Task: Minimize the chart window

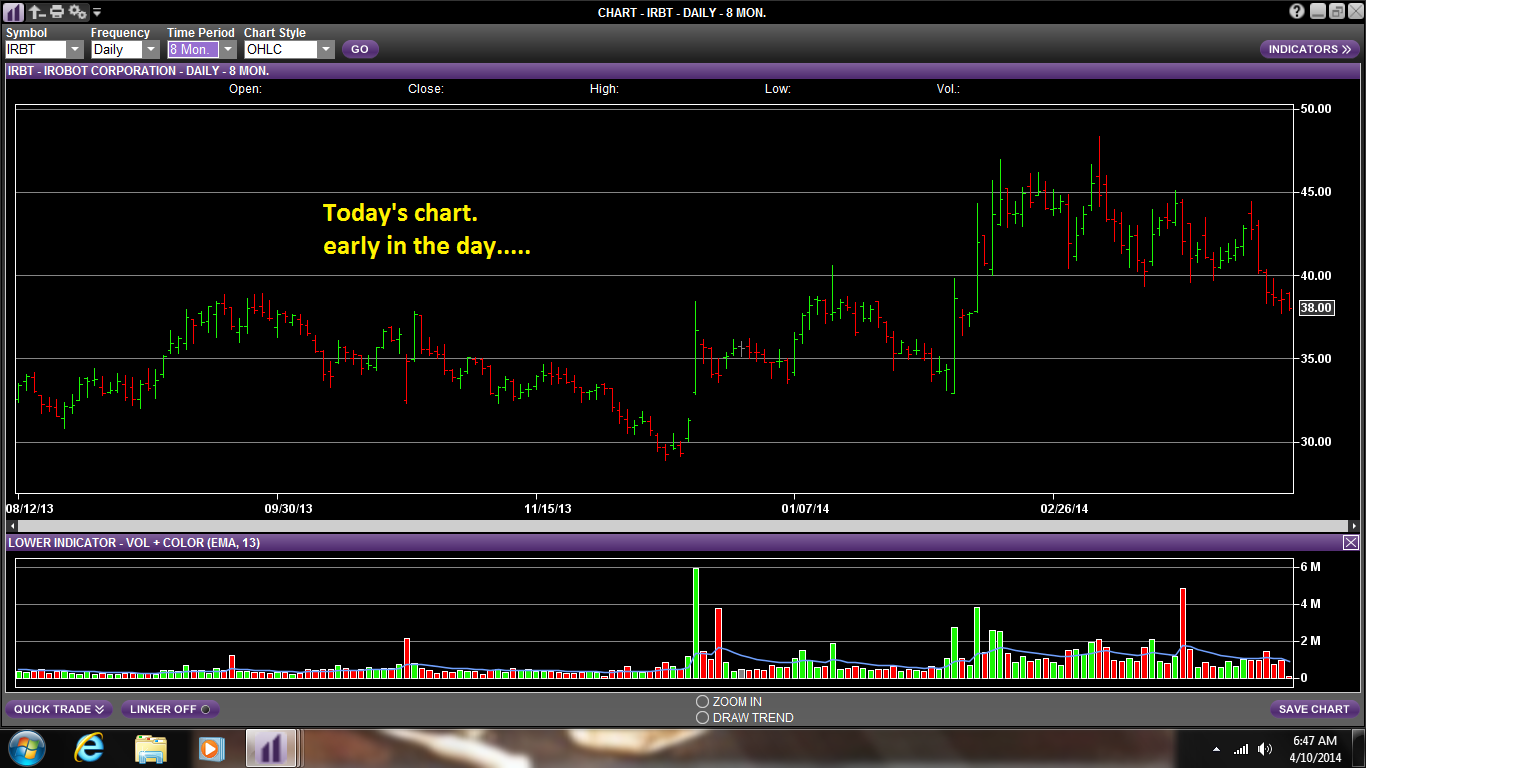Action: (x=1318, y=12)
